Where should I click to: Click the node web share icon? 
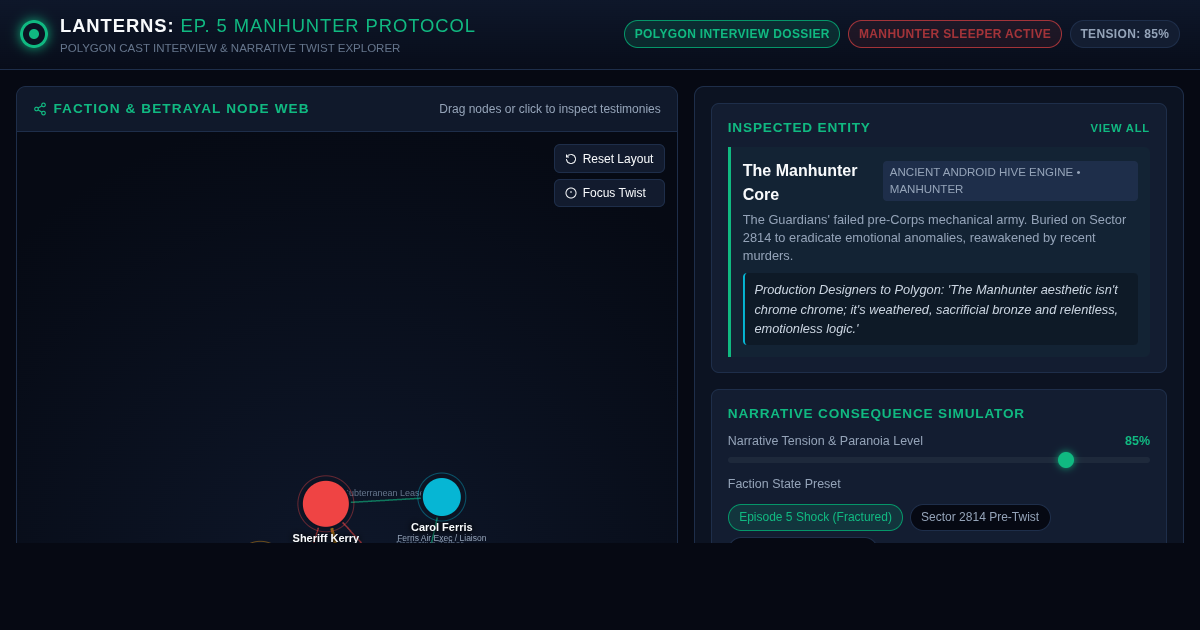coord(40,109)
